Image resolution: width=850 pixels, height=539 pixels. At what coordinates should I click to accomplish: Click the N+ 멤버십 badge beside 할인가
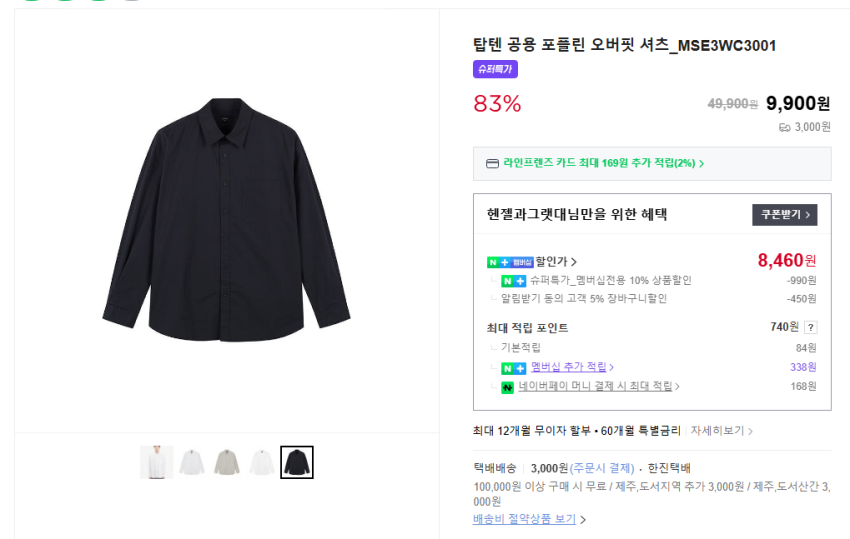click(x=510, y=262)
